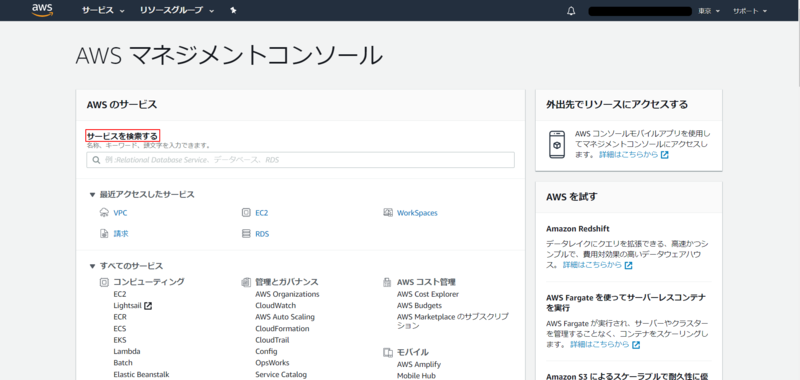800x380 pixels.
Task: Click external link icon next to Lightsail
Action: (148, 306)
